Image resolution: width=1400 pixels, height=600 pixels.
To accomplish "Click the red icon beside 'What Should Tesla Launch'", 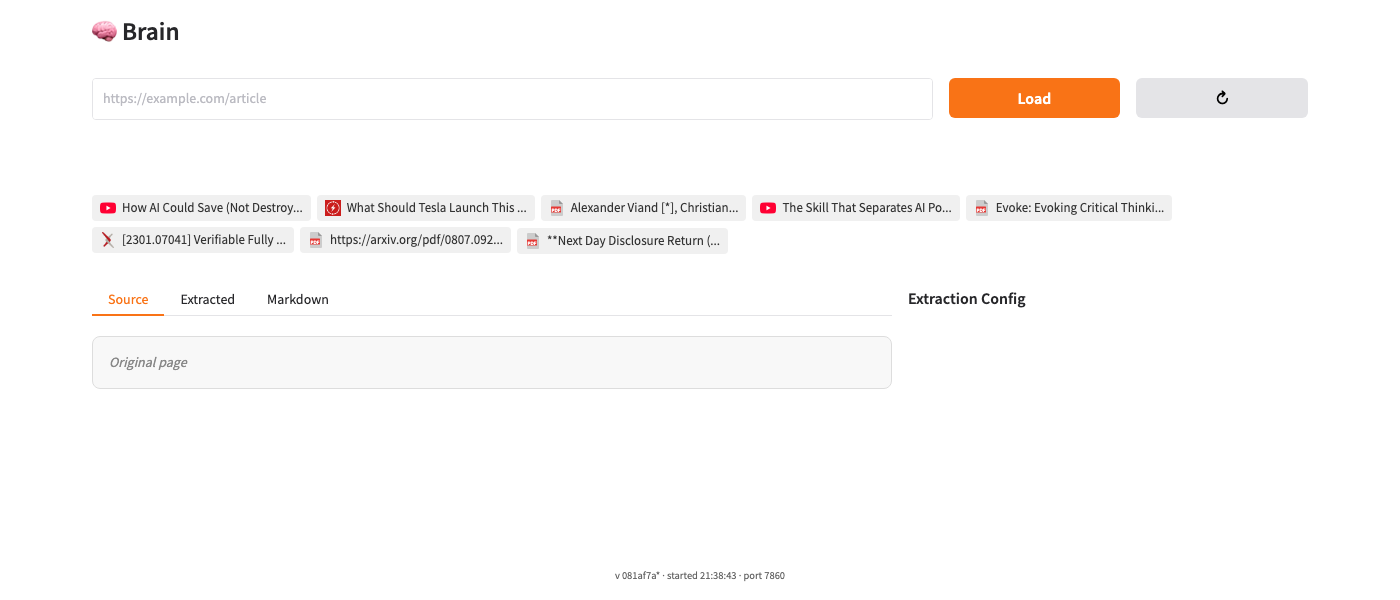I will (333, 208).
